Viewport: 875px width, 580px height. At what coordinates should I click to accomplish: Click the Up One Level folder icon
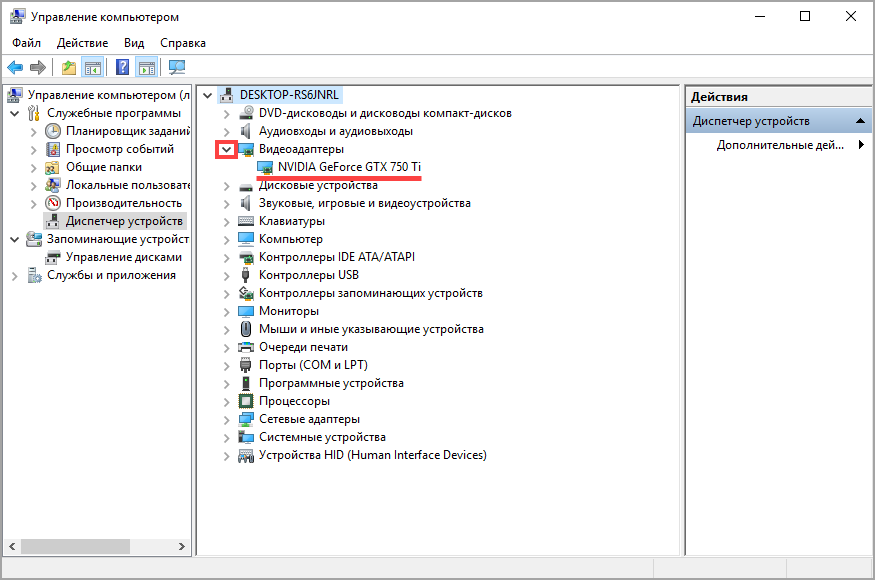(68, 67)
